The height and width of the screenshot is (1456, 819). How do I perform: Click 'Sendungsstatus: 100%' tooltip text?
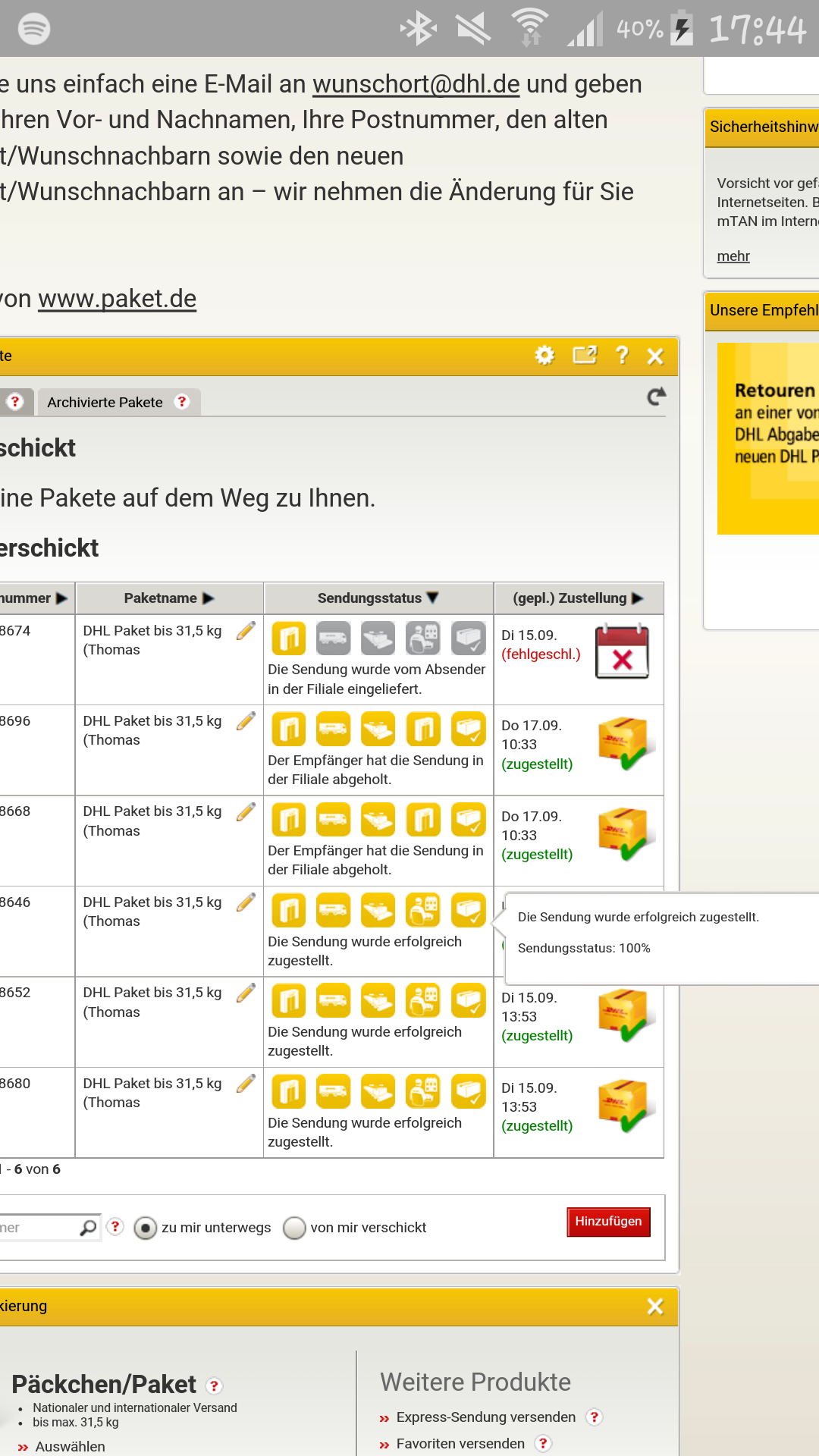584,948
